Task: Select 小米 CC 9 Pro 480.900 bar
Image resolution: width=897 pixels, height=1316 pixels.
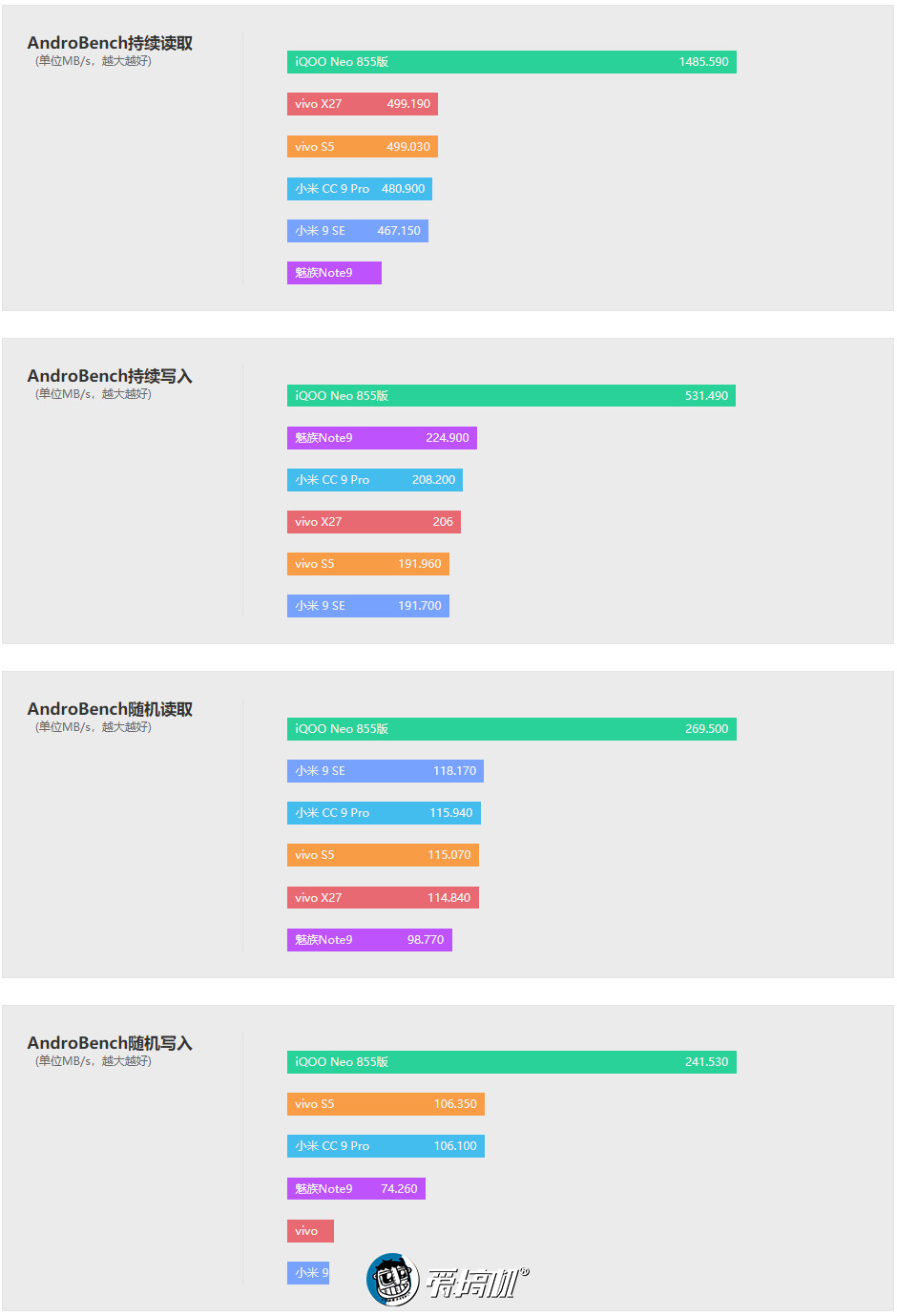Action: coord(360,189)
